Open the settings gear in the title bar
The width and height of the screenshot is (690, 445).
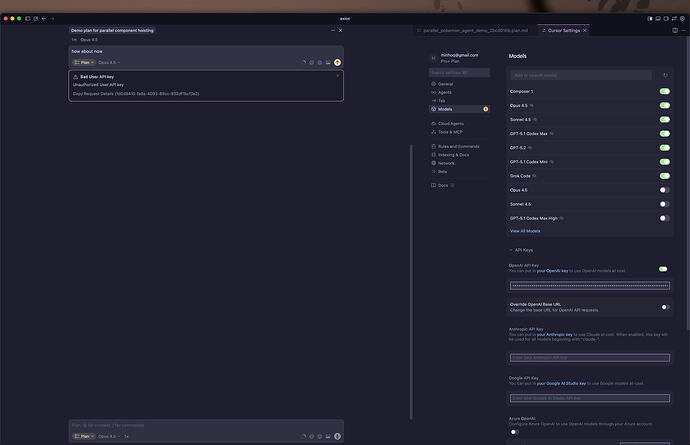pyautogui.click(x=682, y=18)
